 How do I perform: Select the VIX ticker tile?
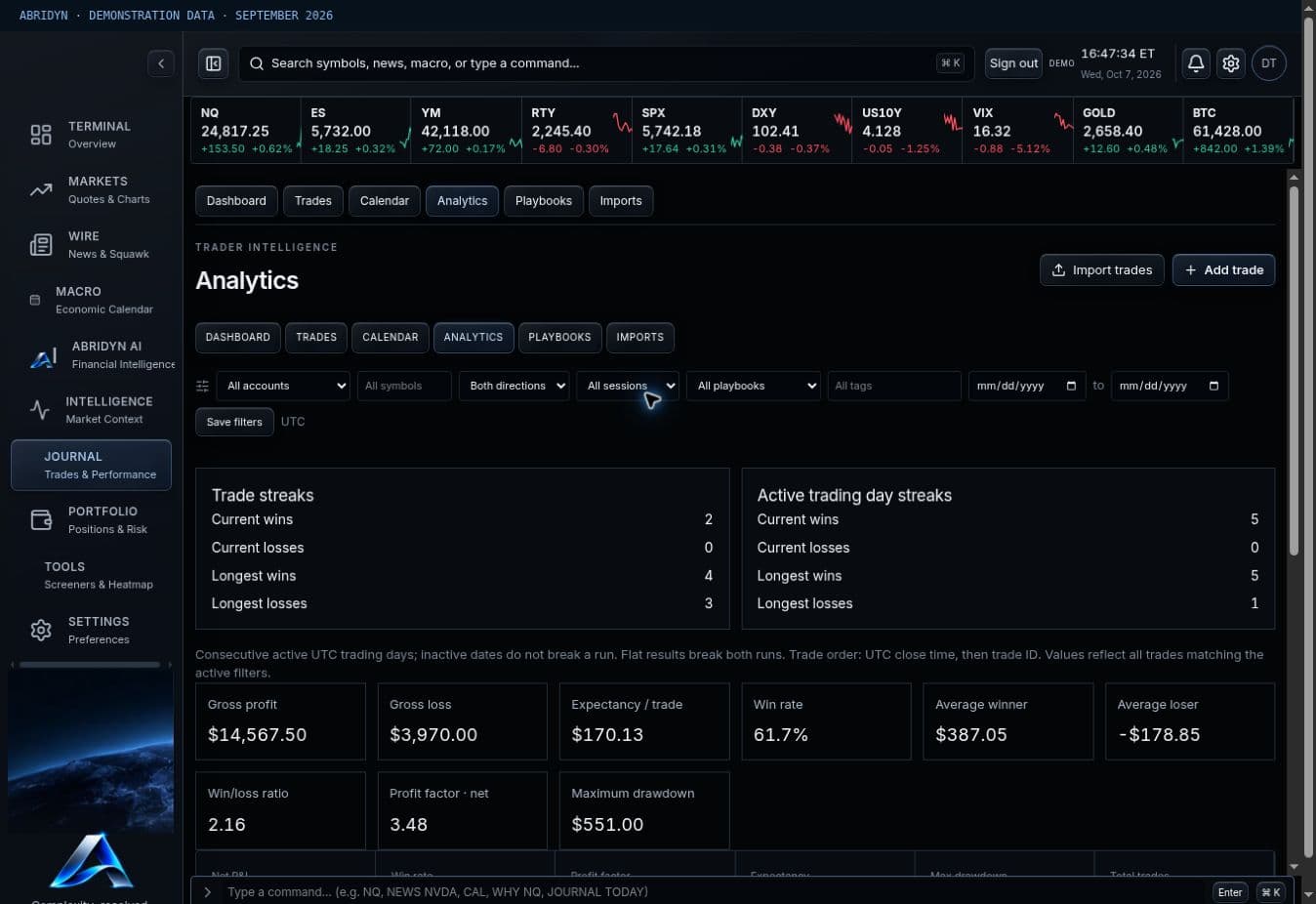click(x=1017, y=130)
